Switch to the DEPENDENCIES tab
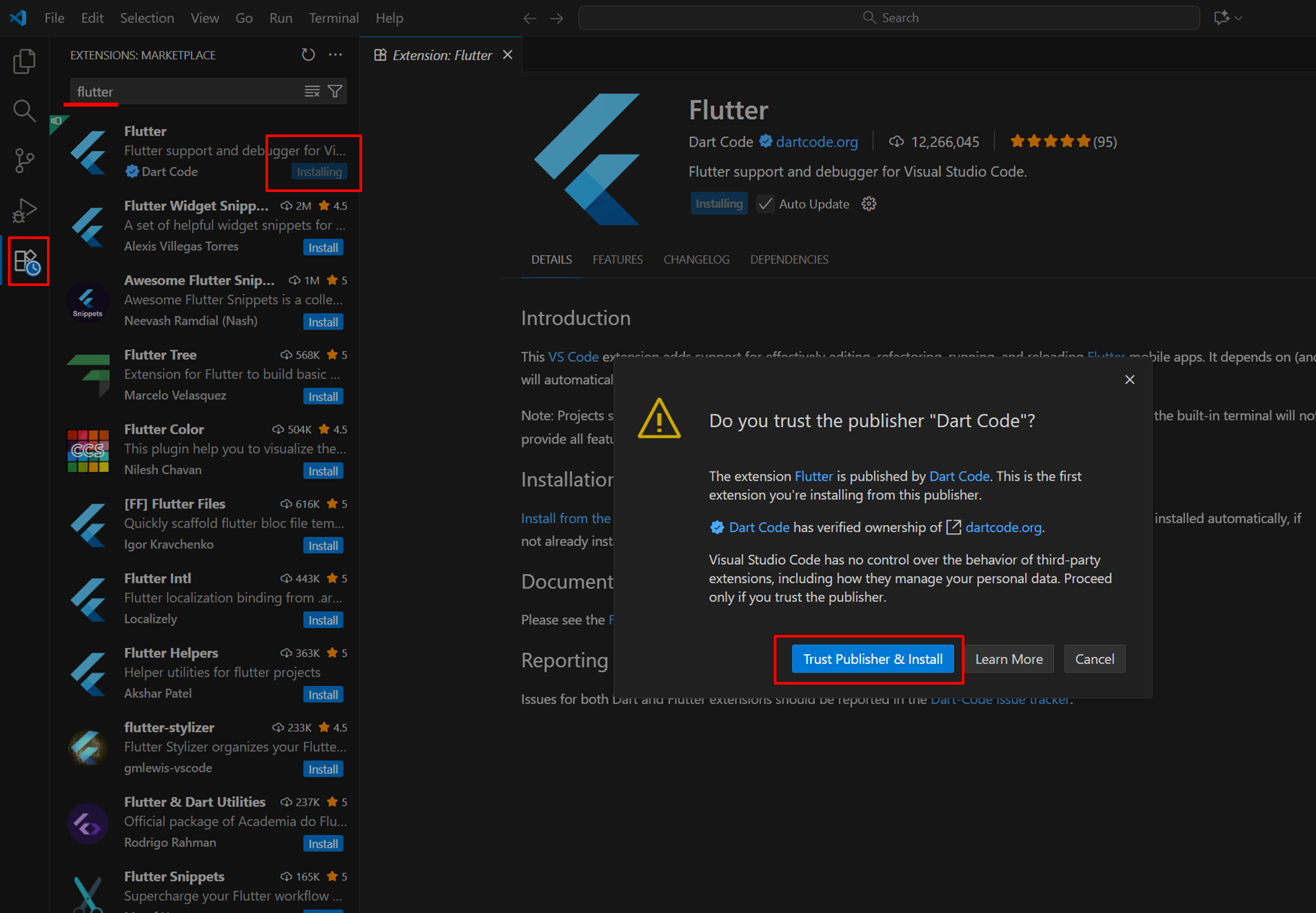This screenshot has width=1316, height=913. 788,260
